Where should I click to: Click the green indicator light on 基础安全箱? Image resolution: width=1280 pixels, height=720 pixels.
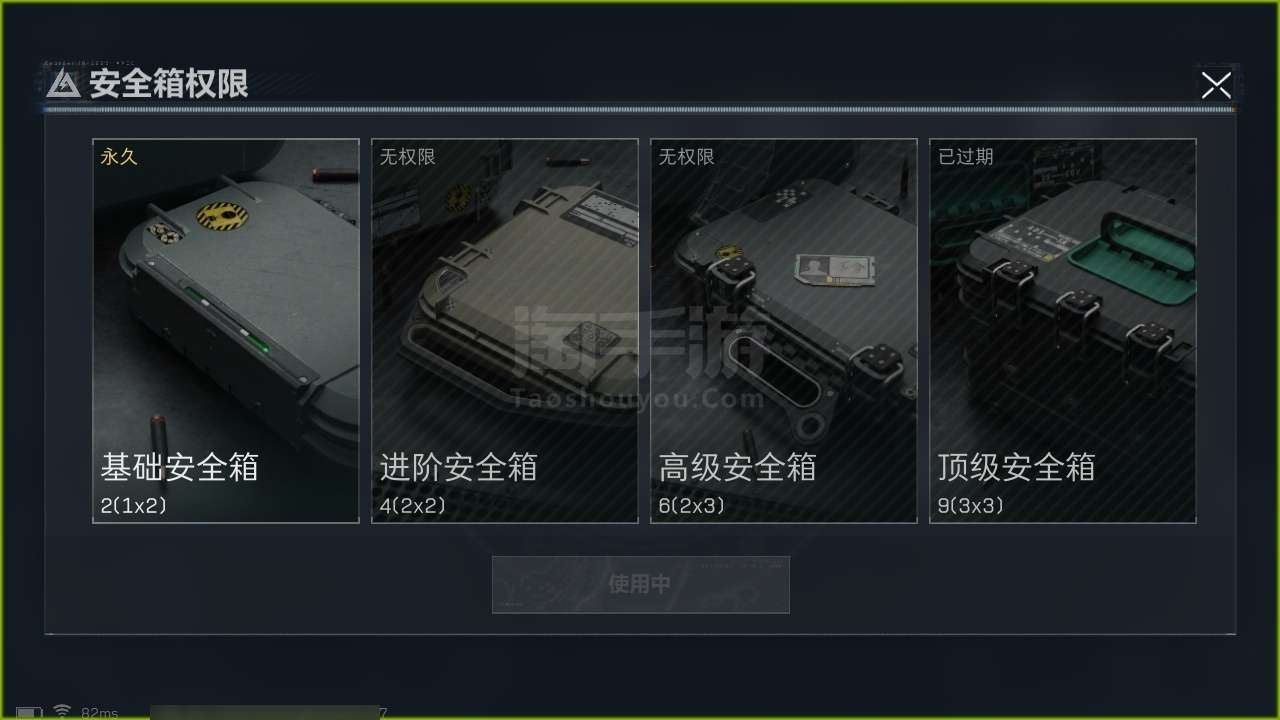pyautogui.click(x=257, y=346)
